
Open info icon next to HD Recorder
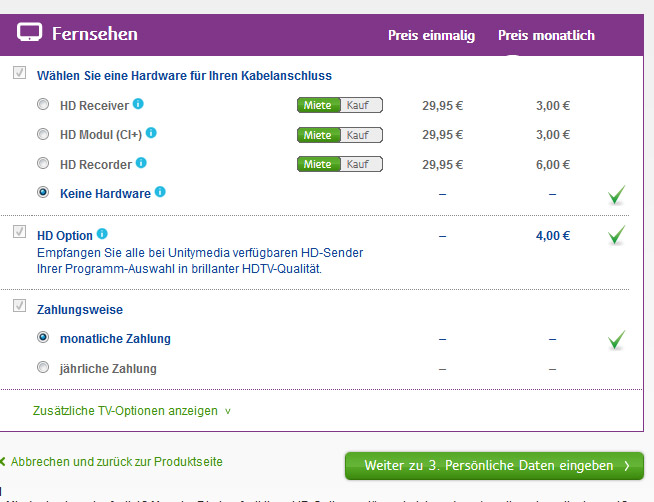pyautogui.click(x=141, y=162)
